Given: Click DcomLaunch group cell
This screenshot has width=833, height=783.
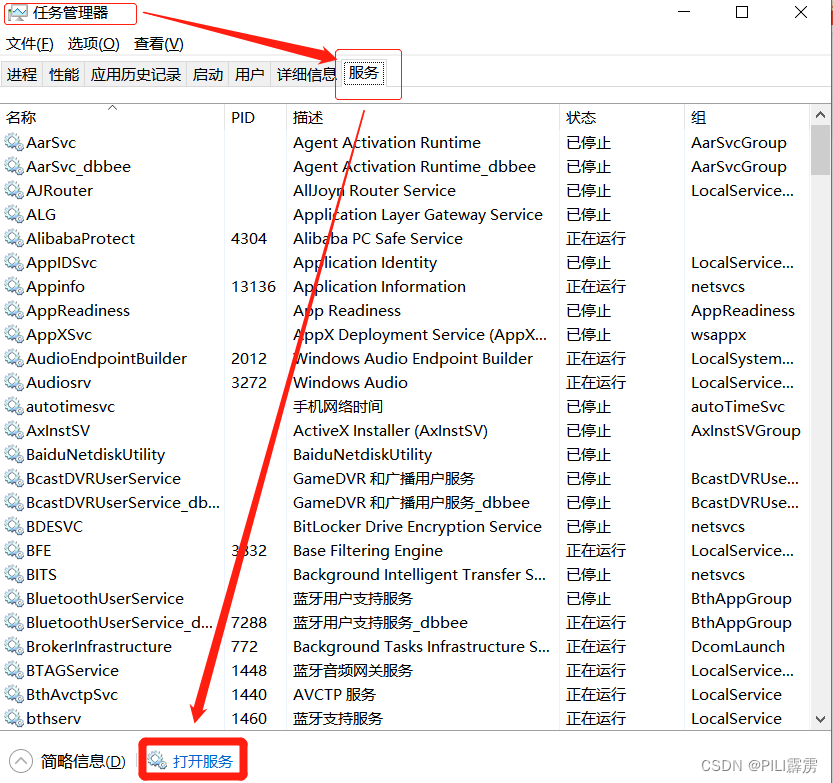Looking at the screenshot, I should coord(737,646).
